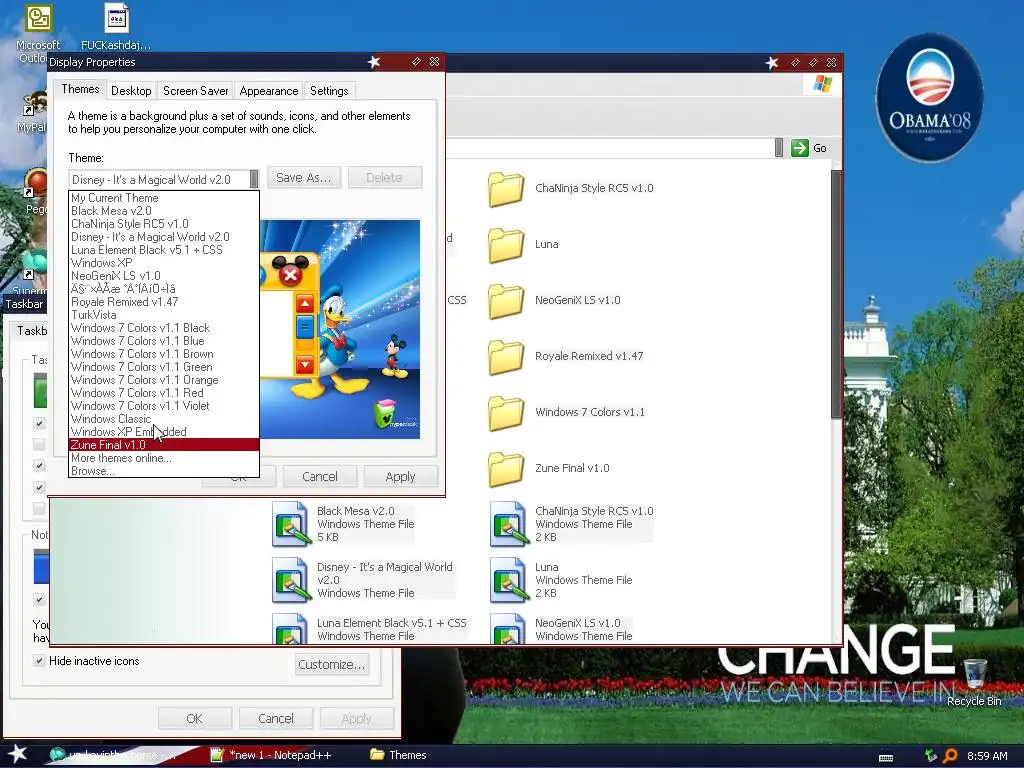Choose Windows 7 Colors v1.1 Red
The image size is (1024, 768).
164,393
